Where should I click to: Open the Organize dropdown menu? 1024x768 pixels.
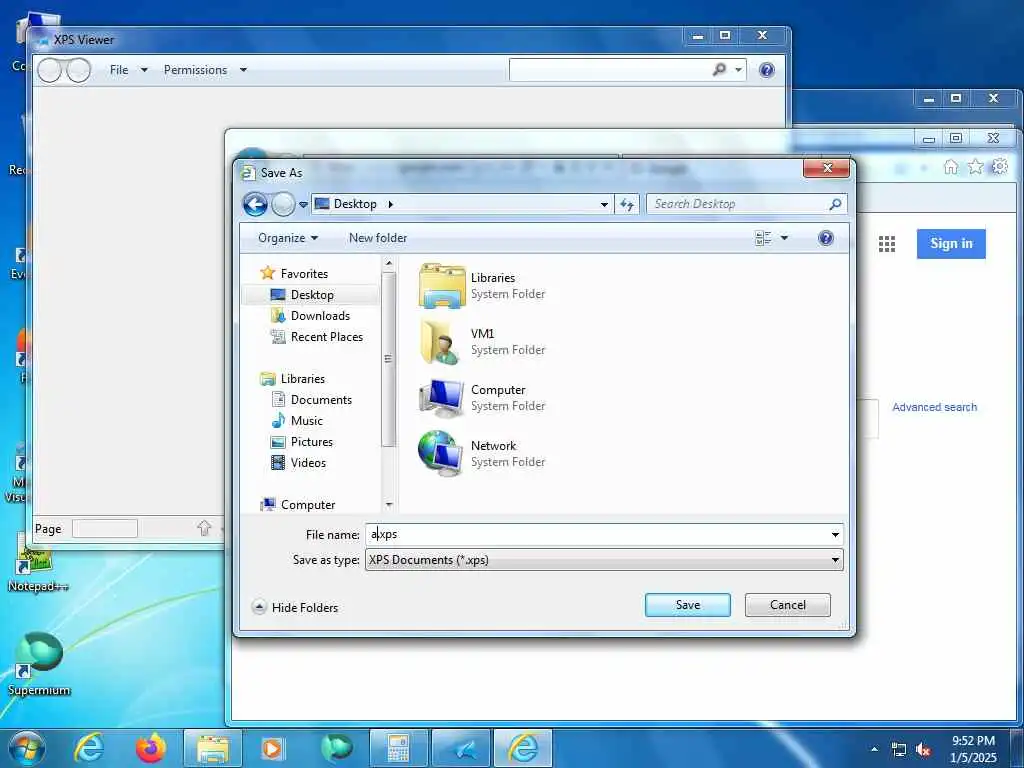tap(288, 238)
